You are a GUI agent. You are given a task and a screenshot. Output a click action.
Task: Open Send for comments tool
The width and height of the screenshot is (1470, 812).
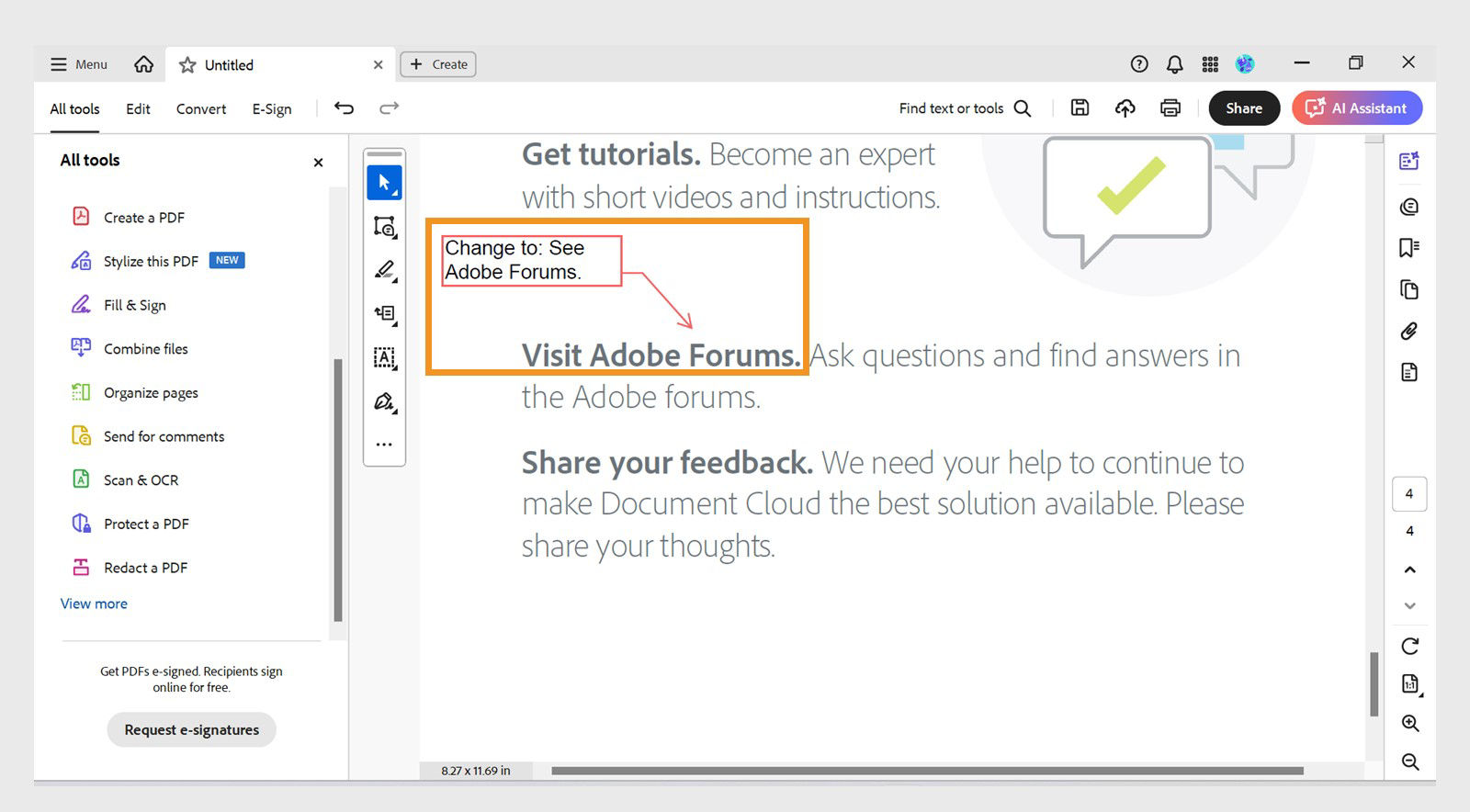click(x=148, y=436)
